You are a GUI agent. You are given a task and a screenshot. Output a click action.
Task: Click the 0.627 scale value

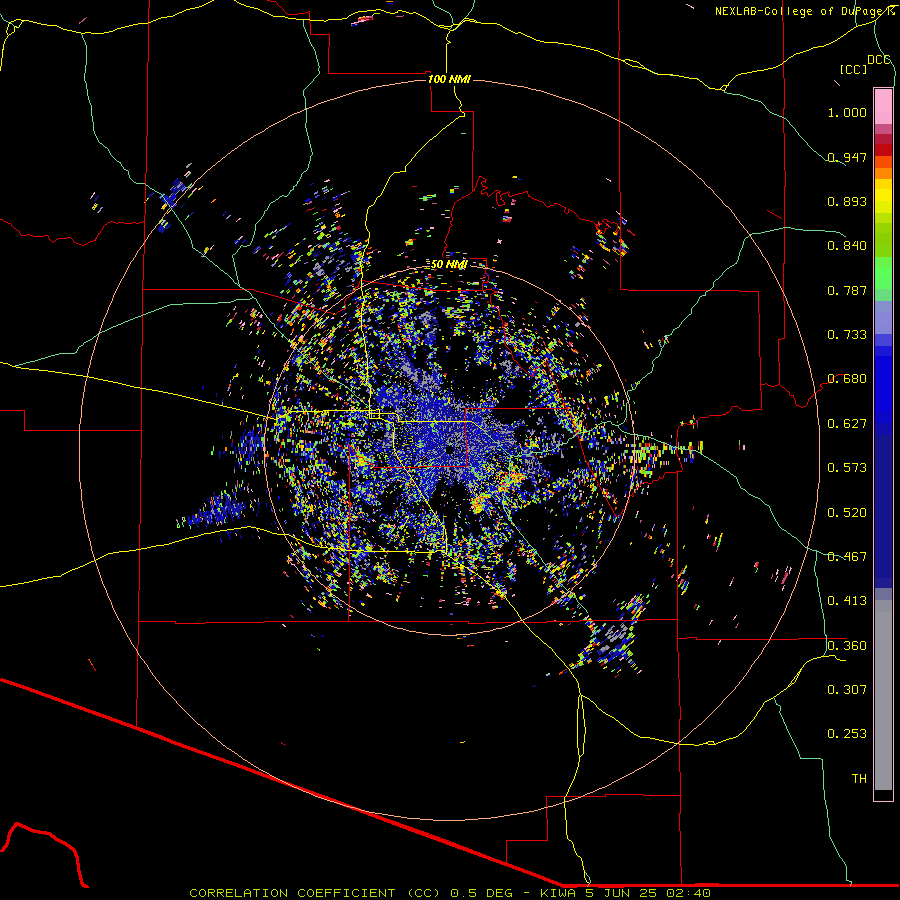point(847,424)
